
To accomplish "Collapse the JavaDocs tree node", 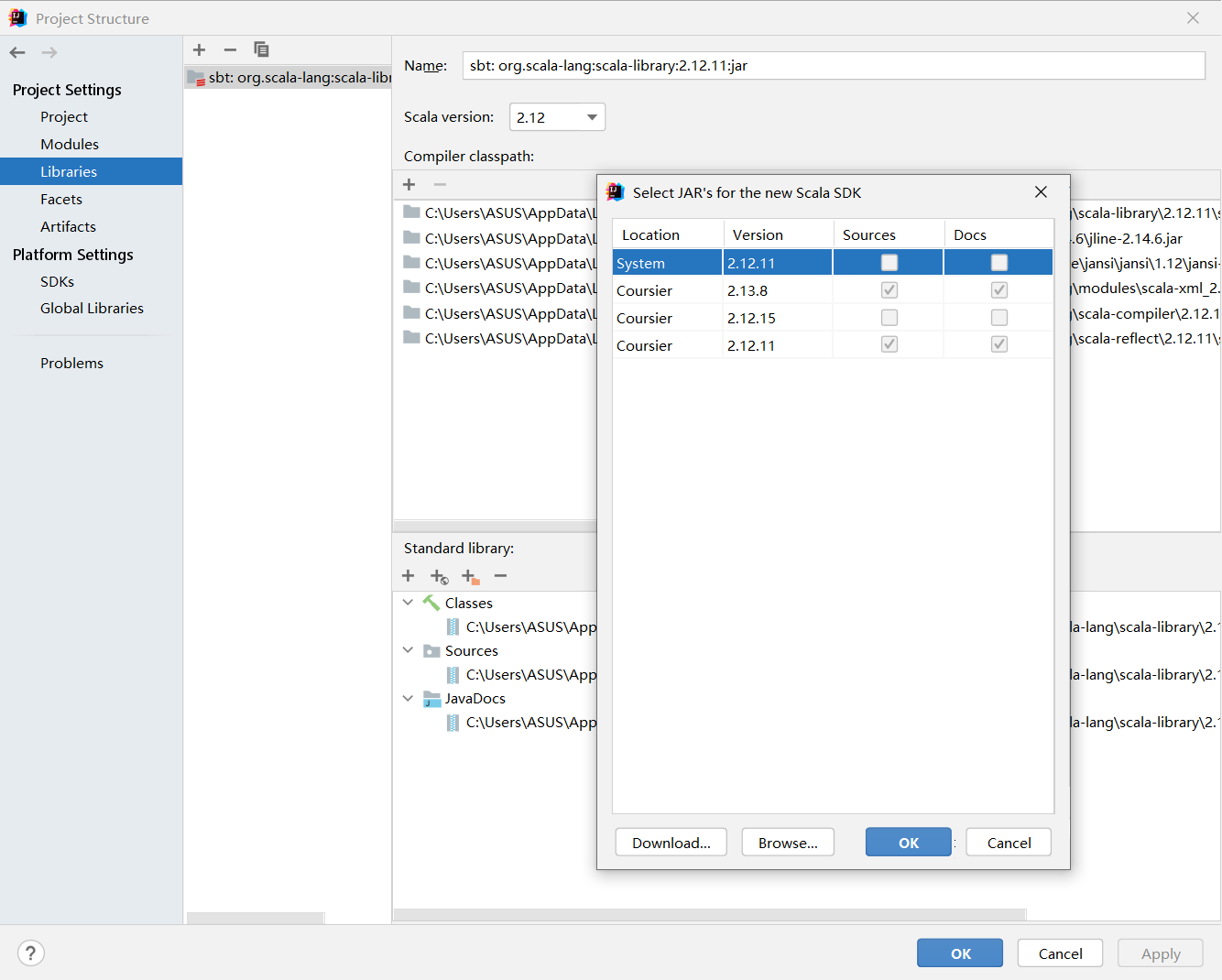I will click(408, 698).
